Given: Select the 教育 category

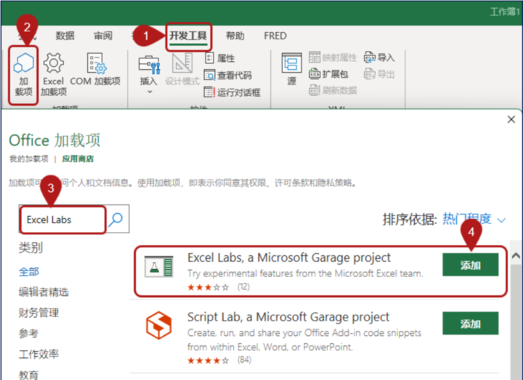Looking at the screenshot, I should 29,375.
